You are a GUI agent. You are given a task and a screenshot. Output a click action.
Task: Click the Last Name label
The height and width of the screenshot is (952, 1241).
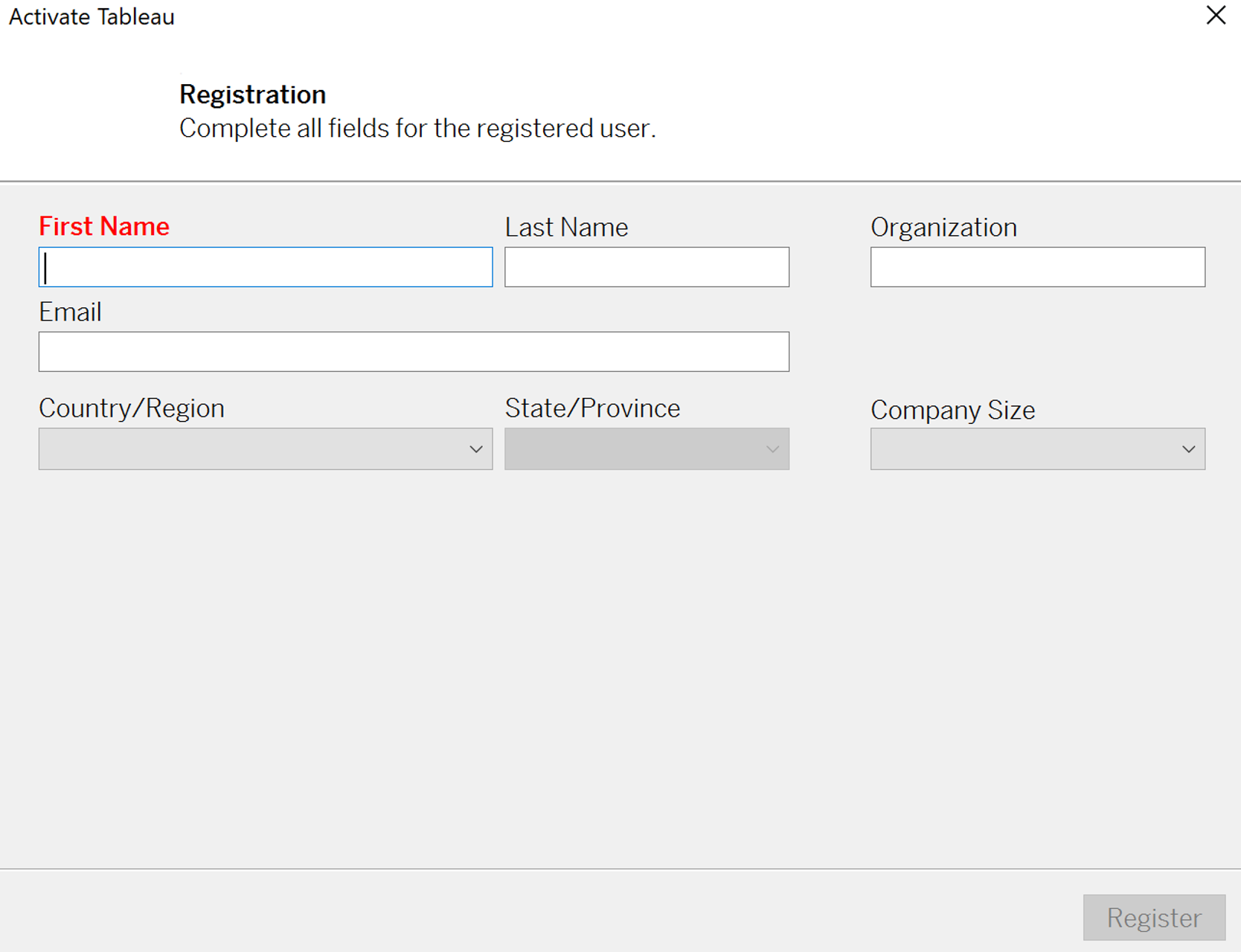click(566, 227)
